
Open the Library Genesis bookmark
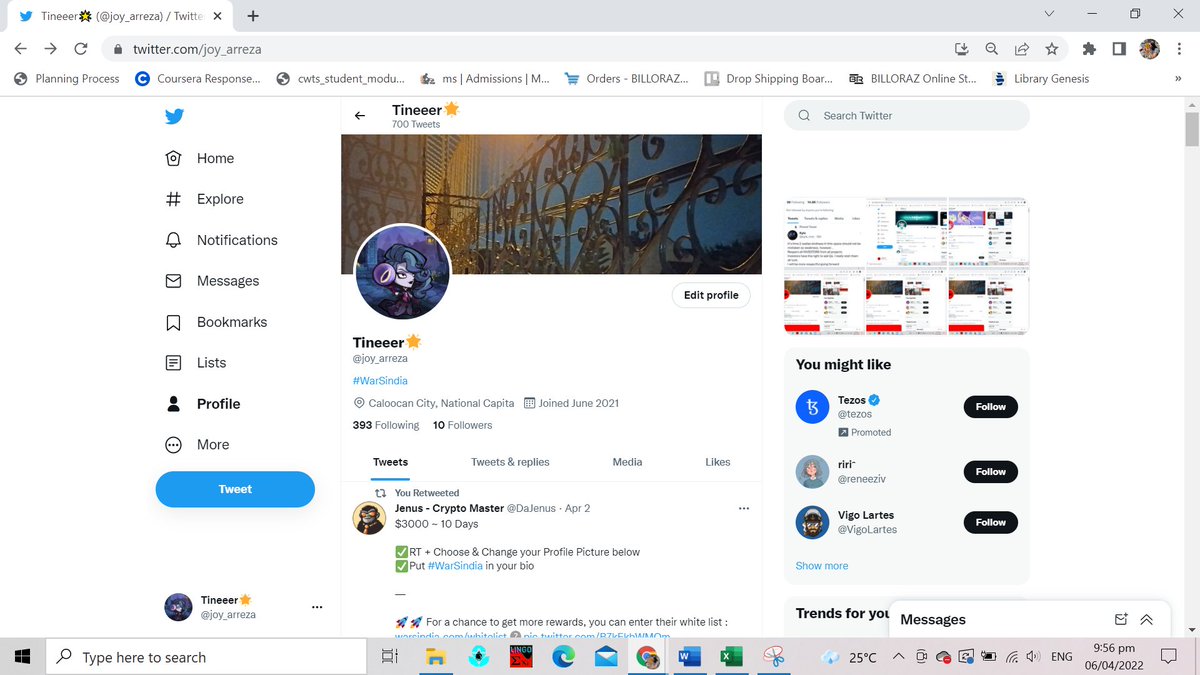coord(1041,79)
